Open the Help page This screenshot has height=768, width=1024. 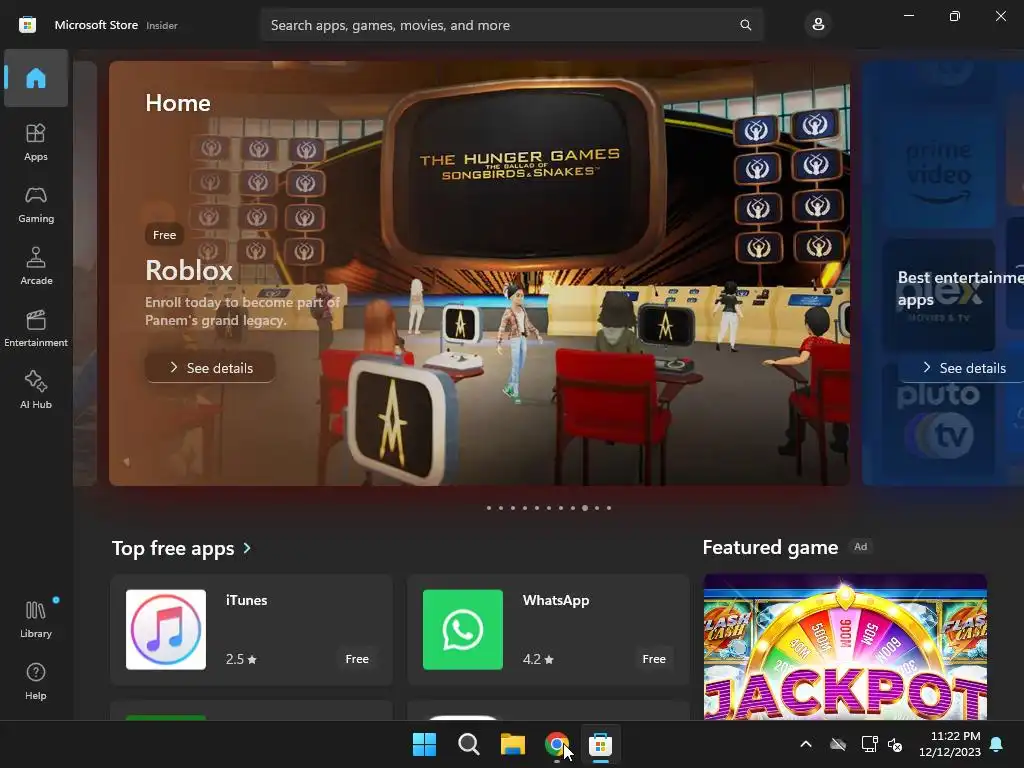[36, 681]
